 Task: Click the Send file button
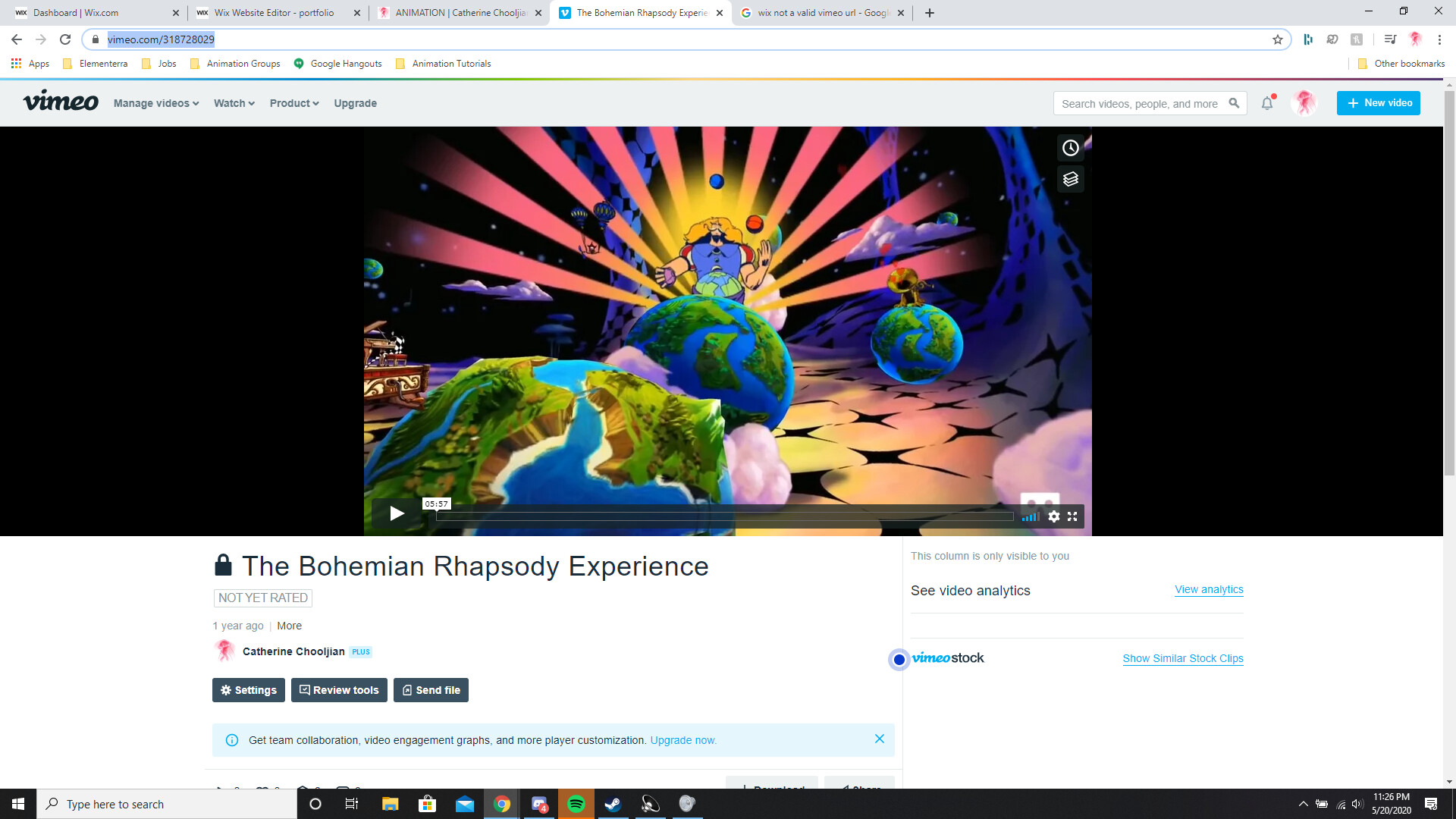click(431, 690)
